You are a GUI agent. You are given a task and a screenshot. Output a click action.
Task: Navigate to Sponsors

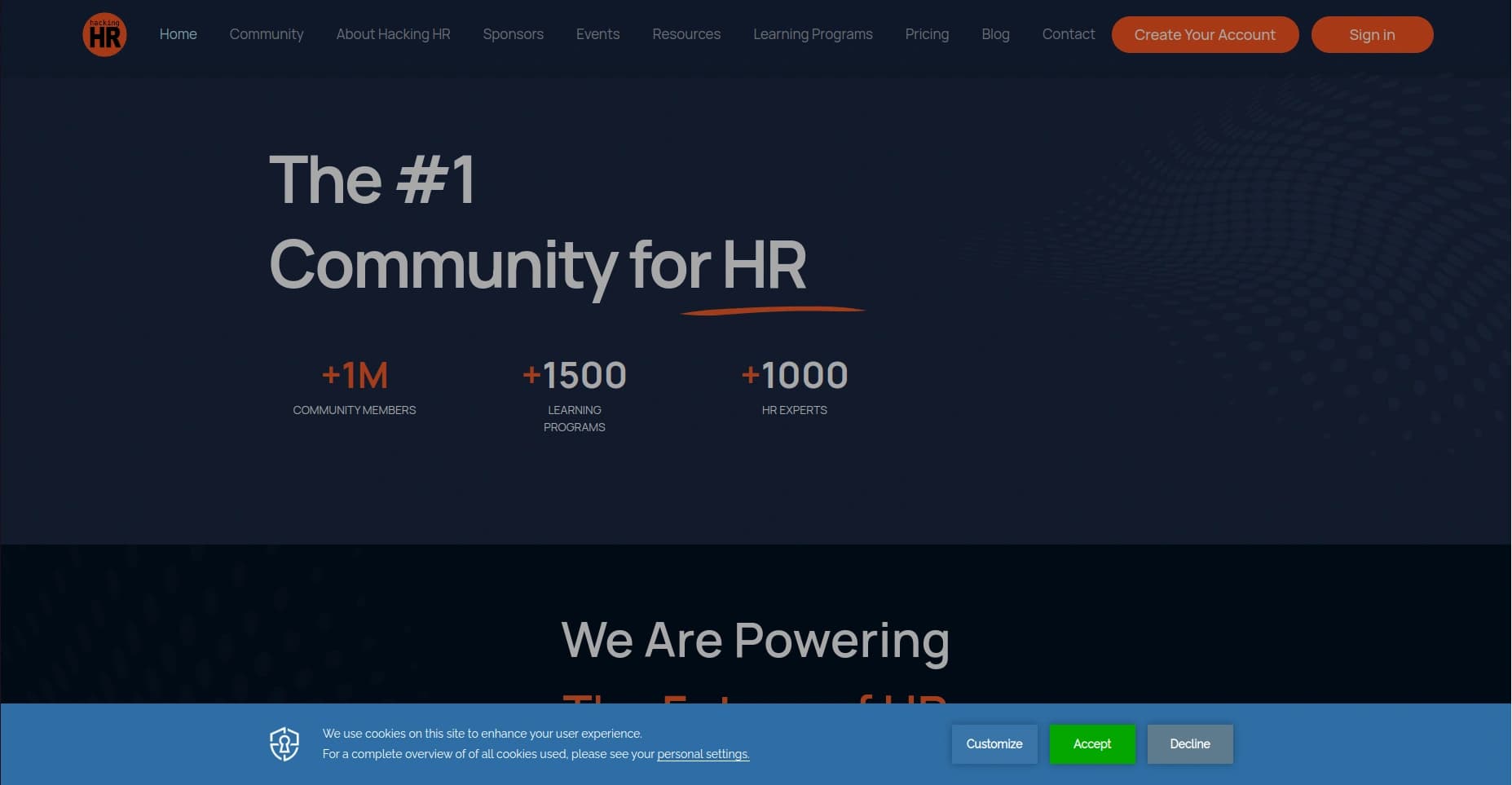[513, 34]
